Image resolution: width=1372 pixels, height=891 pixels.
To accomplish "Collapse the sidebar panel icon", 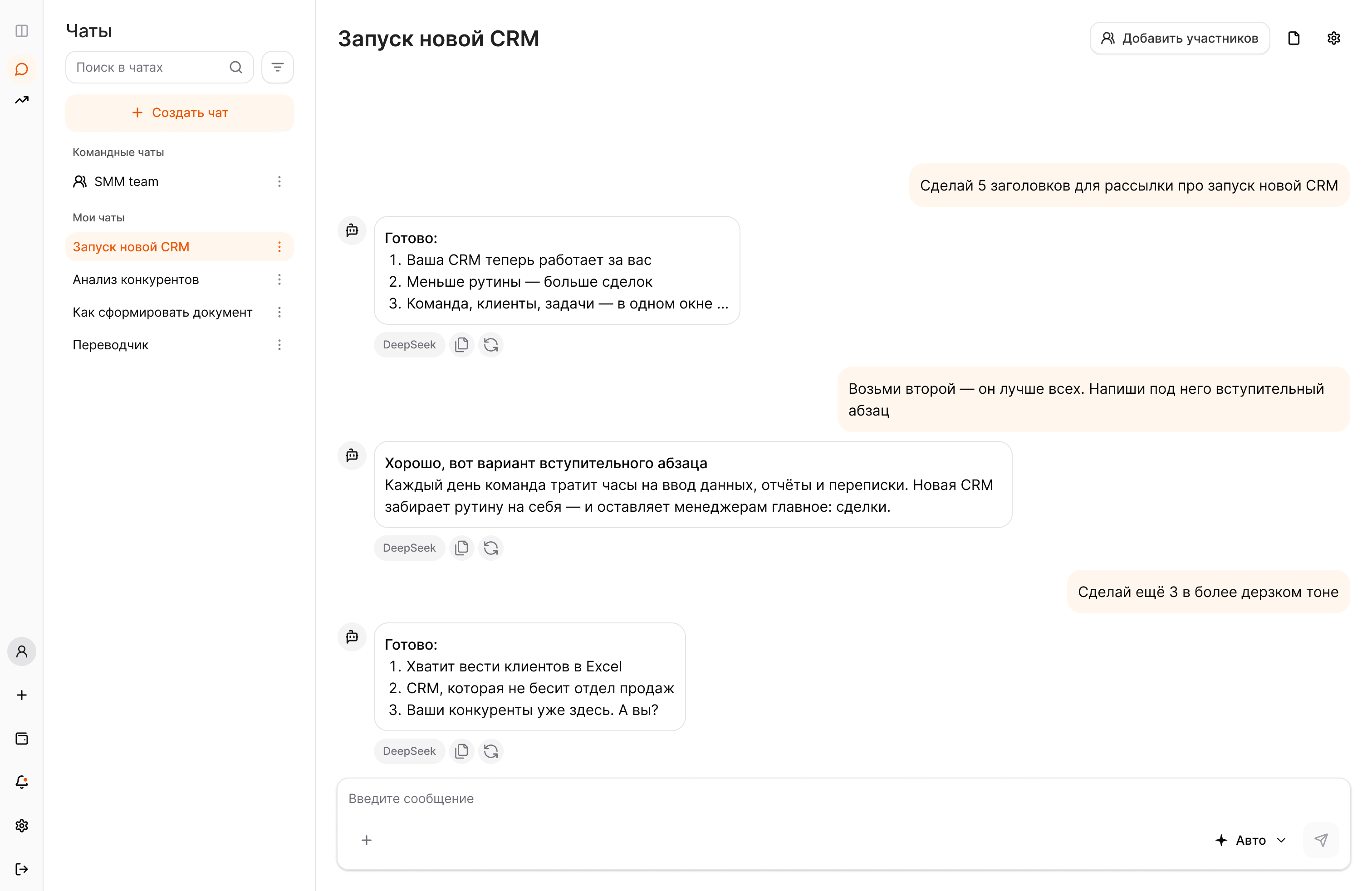I will click(x=22, y=30).
